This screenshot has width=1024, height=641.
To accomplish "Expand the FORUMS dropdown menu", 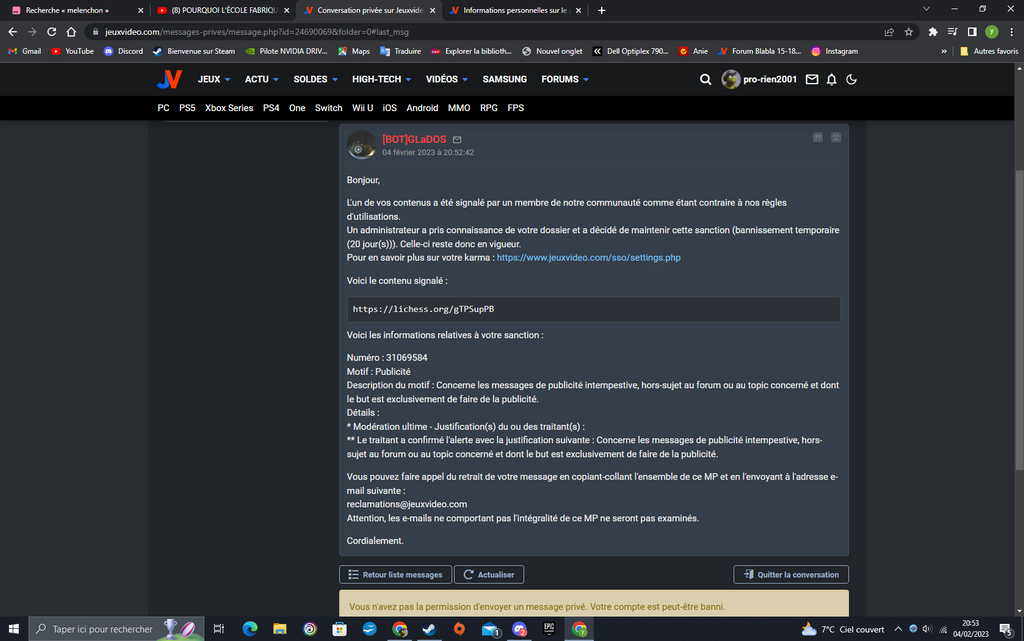I will [565, 79].
